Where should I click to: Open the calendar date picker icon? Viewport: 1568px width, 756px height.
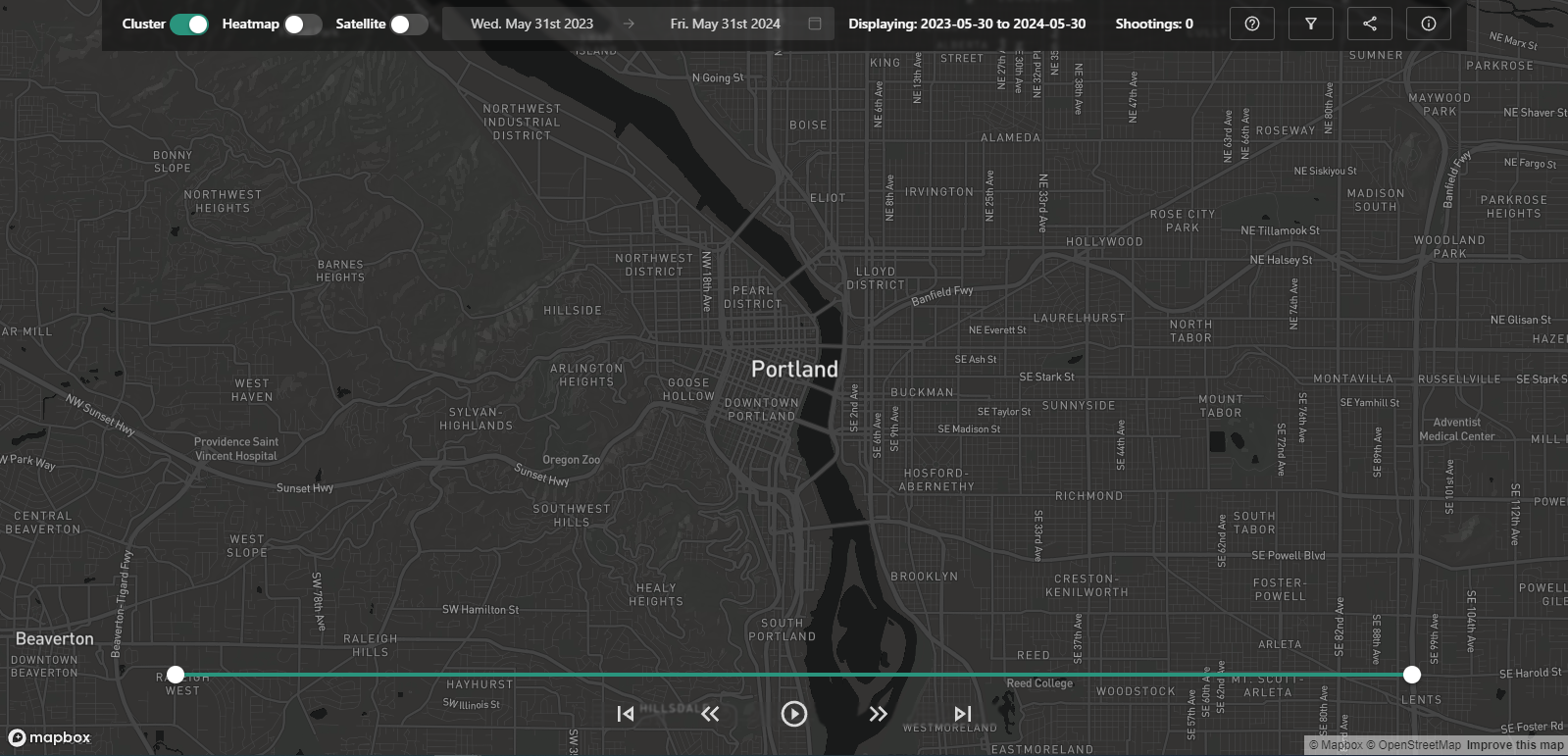815,24
